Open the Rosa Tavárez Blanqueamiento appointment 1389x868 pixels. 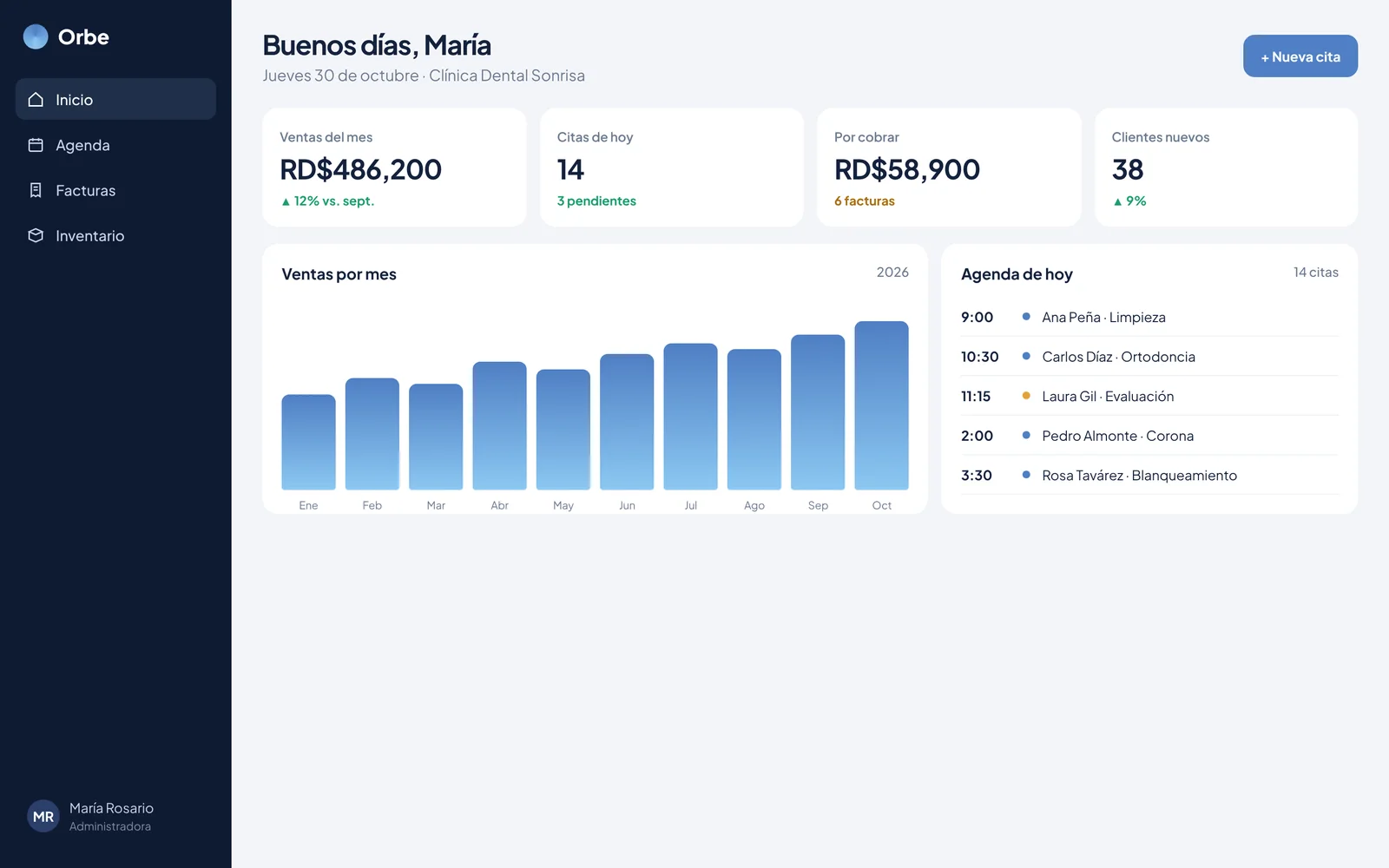[1149, 475]
